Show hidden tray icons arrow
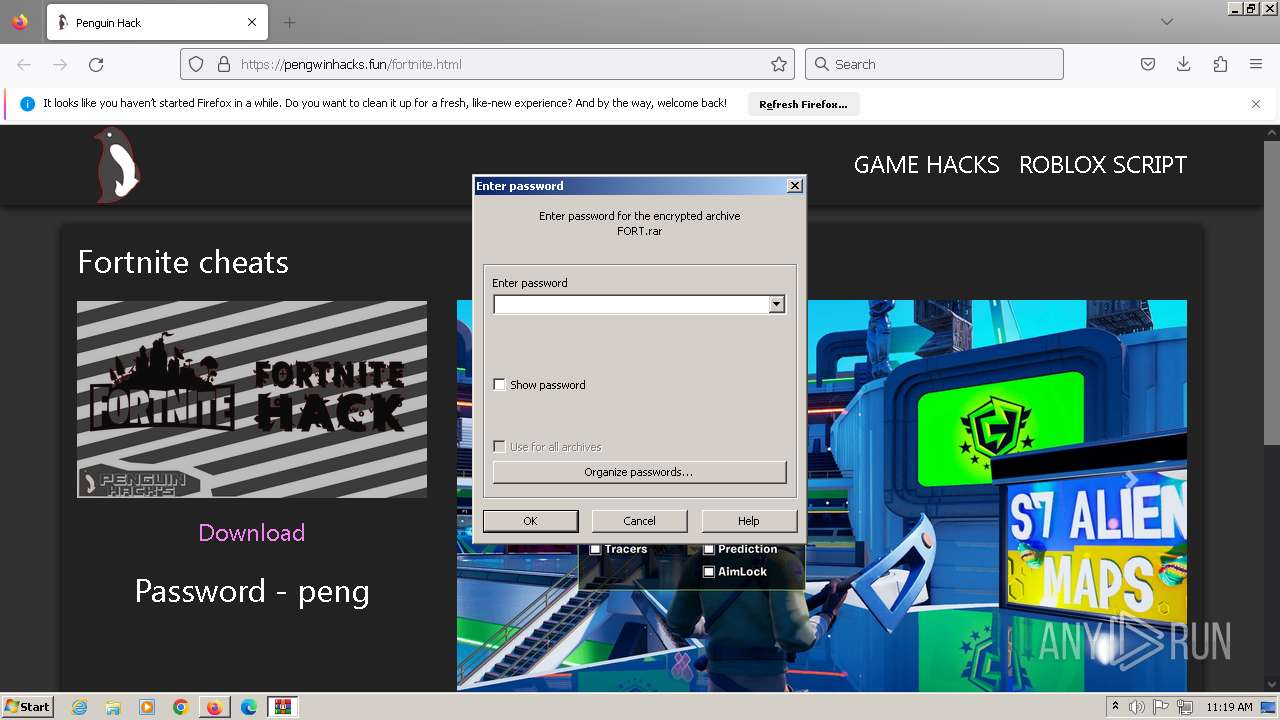Viewport: 1280px width, 720px height. pyautogui.click(x=1115, y=707)
